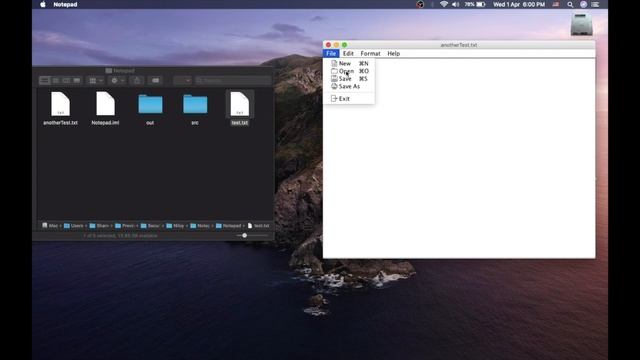Collapse the highlighted File menu
Image resolution: width=640 pixels, height=360 pixels.
(x=331, y=53)
